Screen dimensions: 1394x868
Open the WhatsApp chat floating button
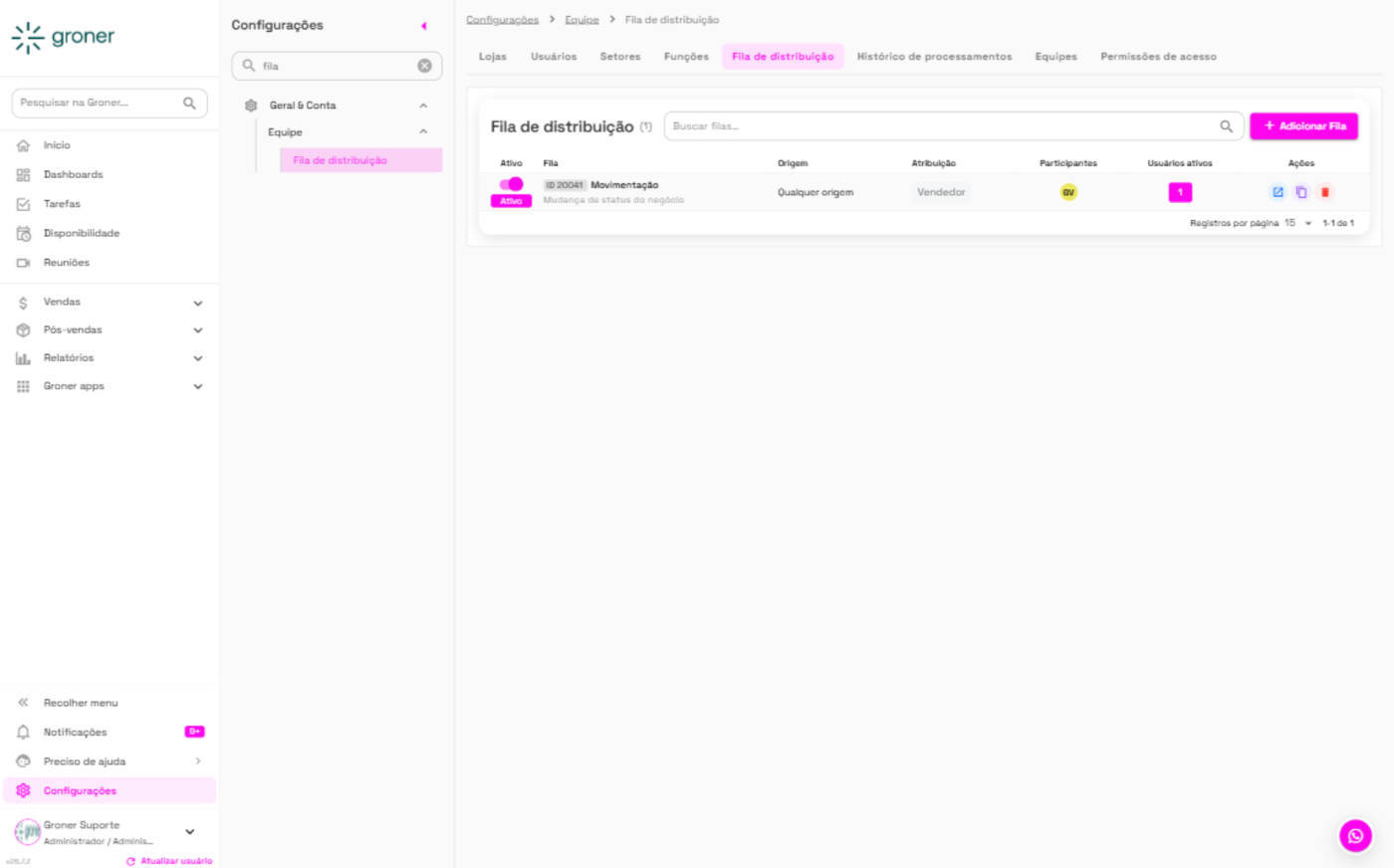1355,836
